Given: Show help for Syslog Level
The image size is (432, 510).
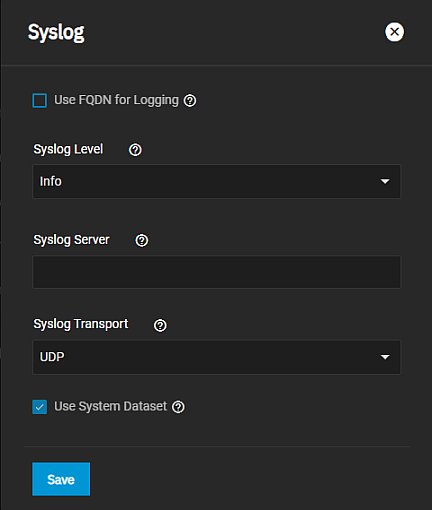Looking at the screenshot, I should [135, 150].
